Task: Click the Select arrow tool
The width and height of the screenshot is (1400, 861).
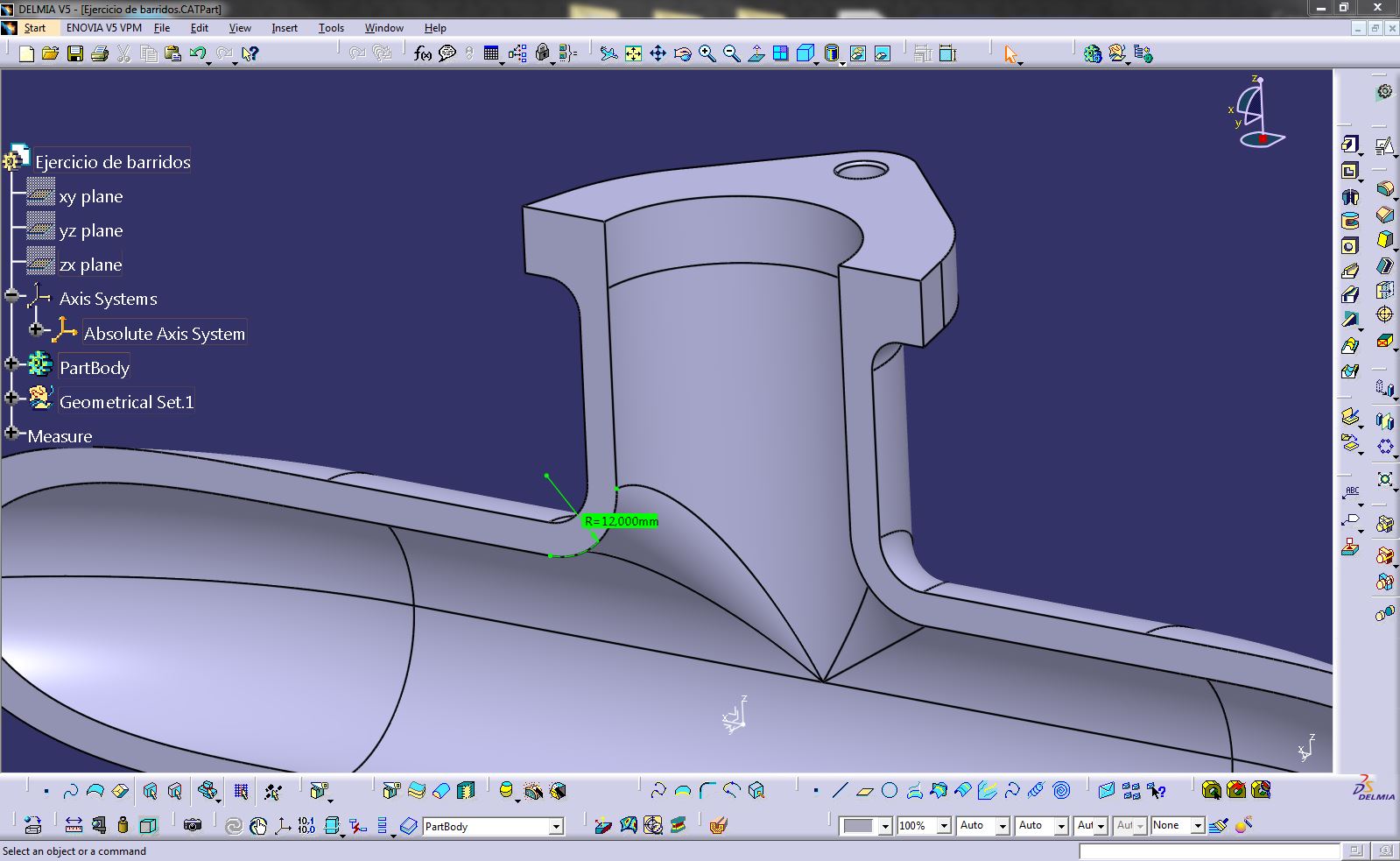Action: (1011, 54)
